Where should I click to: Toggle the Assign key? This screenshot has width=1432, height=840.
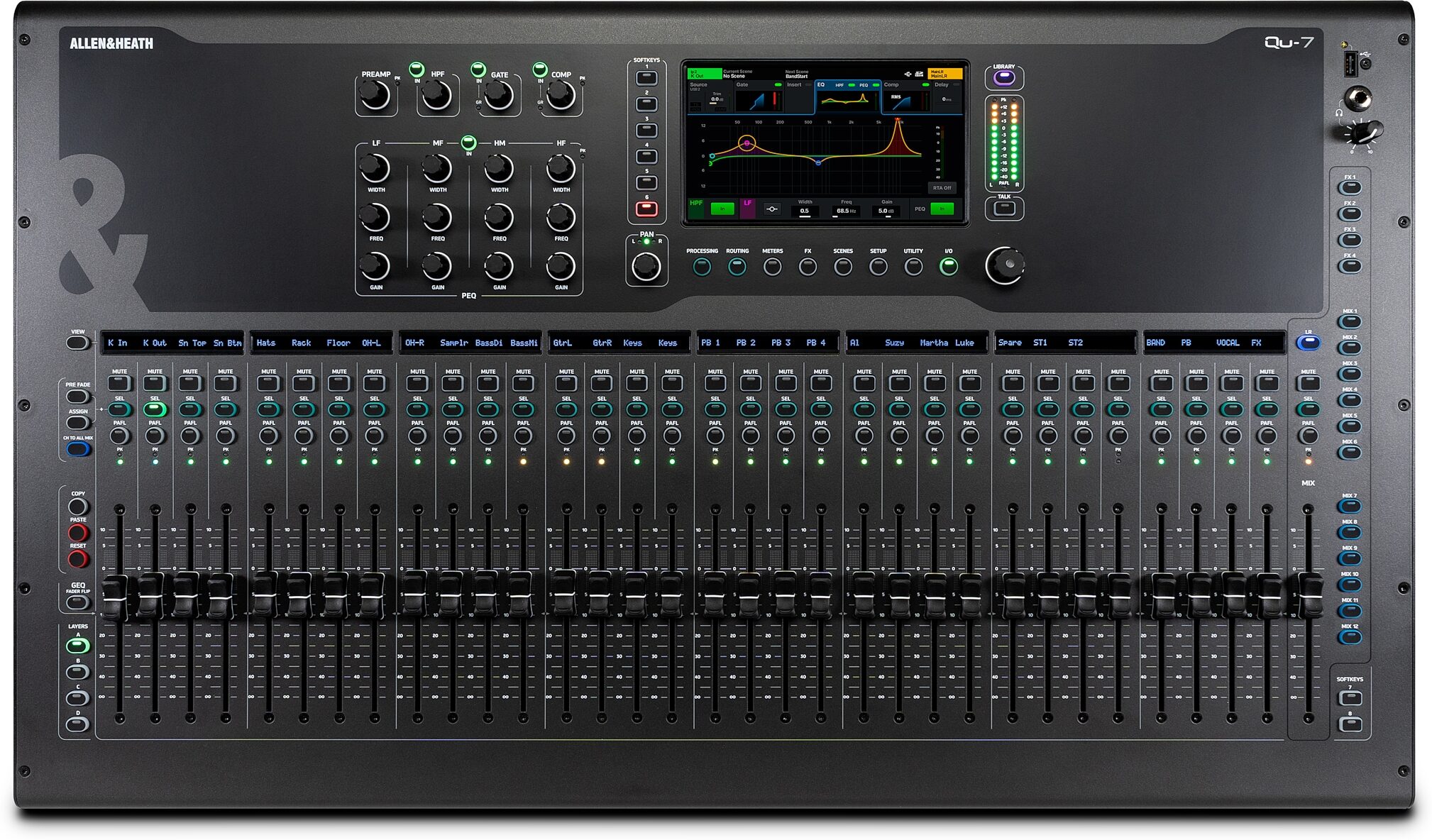pos(77,423)
